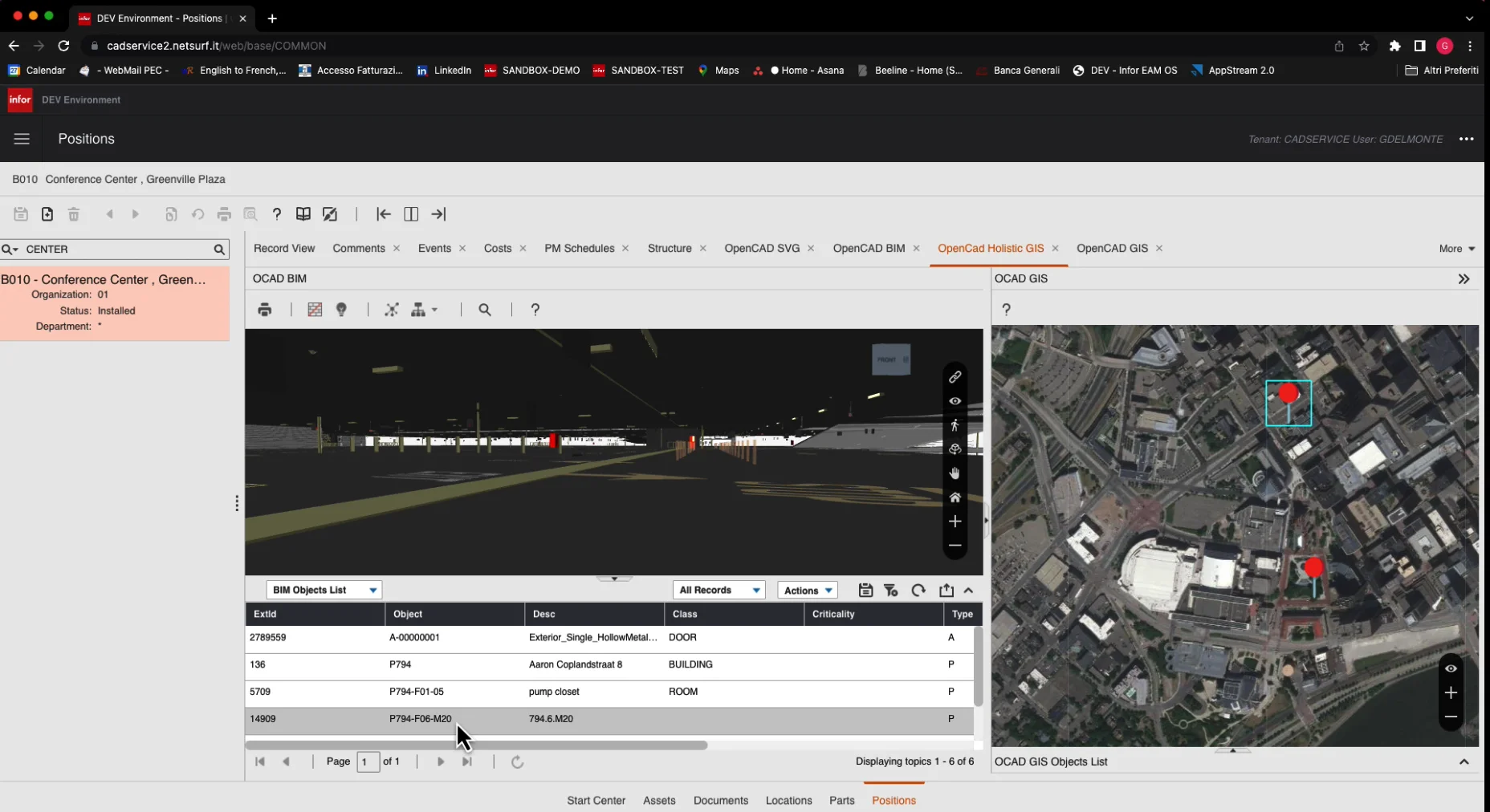Toggle the eye icon on the GIS map
The image size is (1490, 812).
click(1451, 668)
